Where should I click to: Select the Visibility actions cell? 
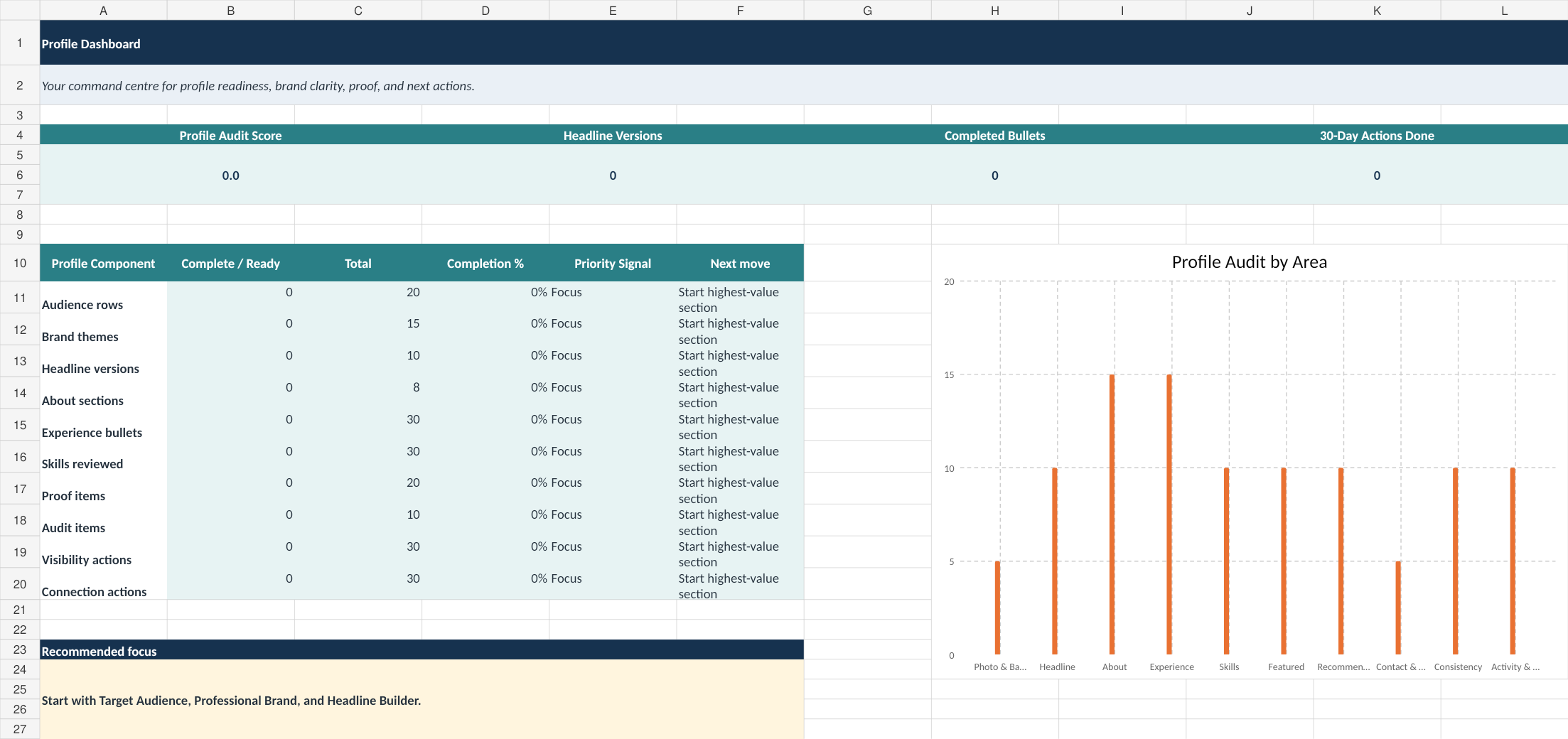click(103, 552)
